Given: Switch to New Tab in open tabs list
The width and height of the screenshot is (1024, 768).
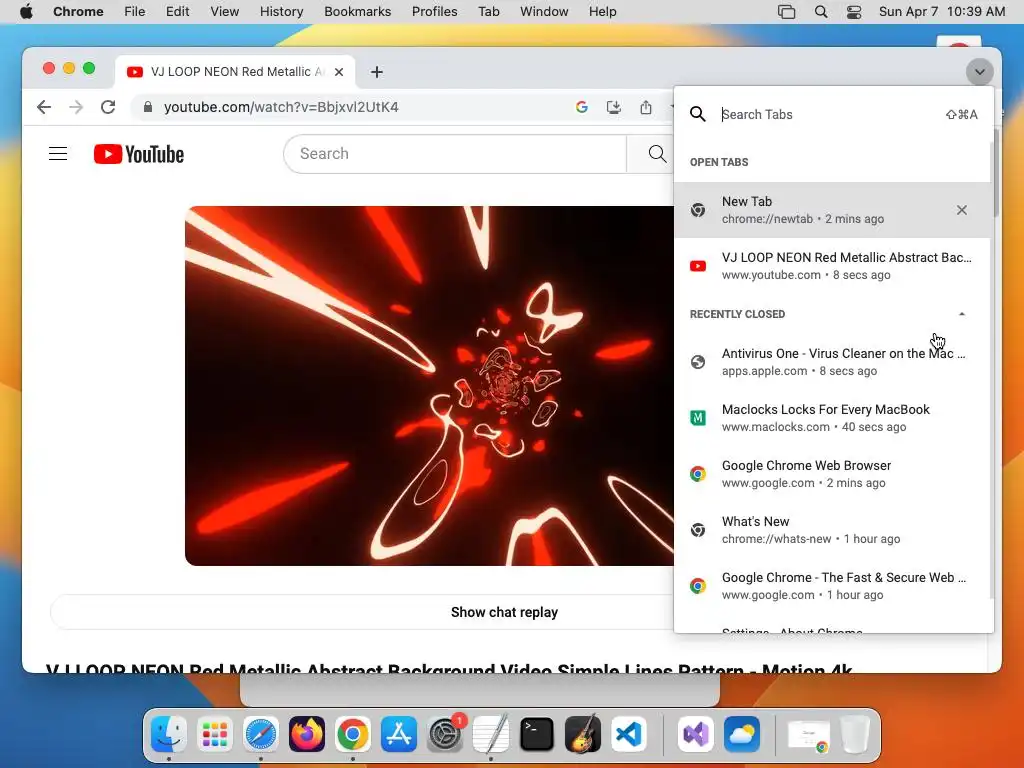Looking at the screenshot, I should click(x=832, y=210).
